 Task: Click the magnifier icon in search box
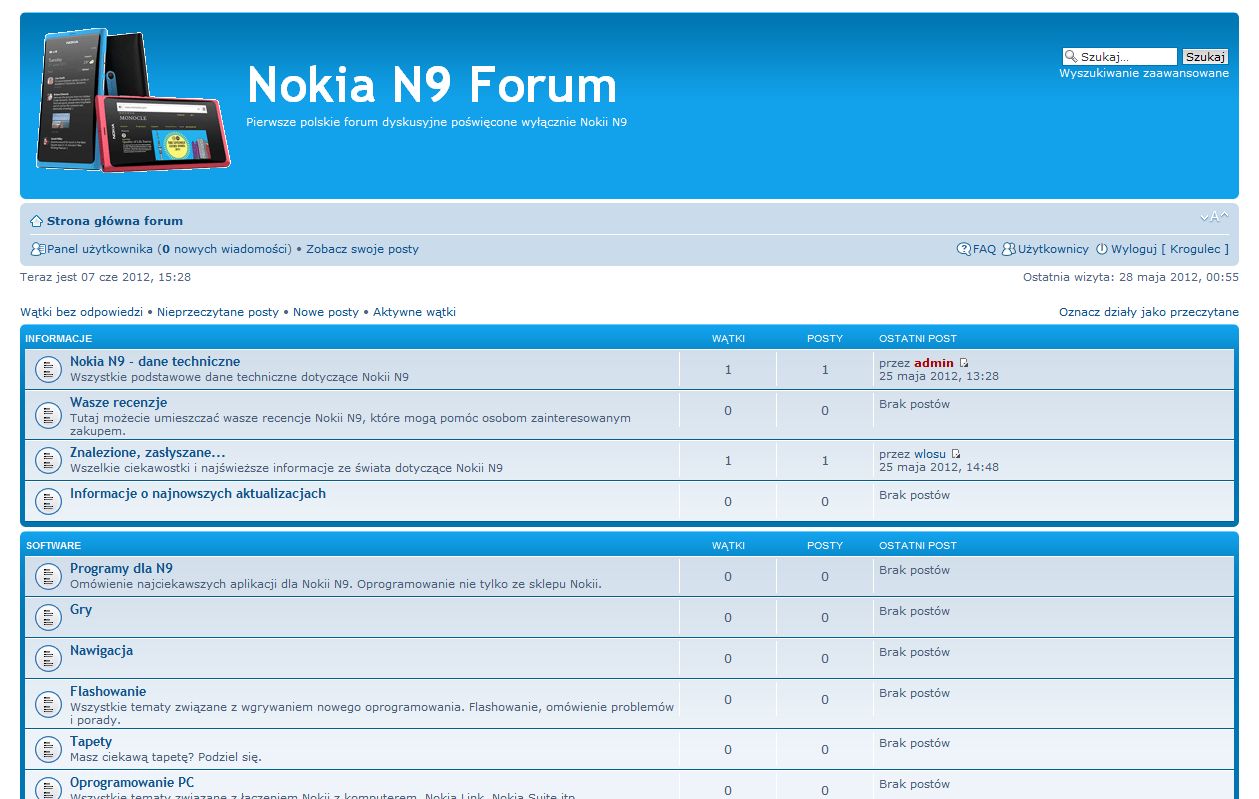click(1071, 57)
